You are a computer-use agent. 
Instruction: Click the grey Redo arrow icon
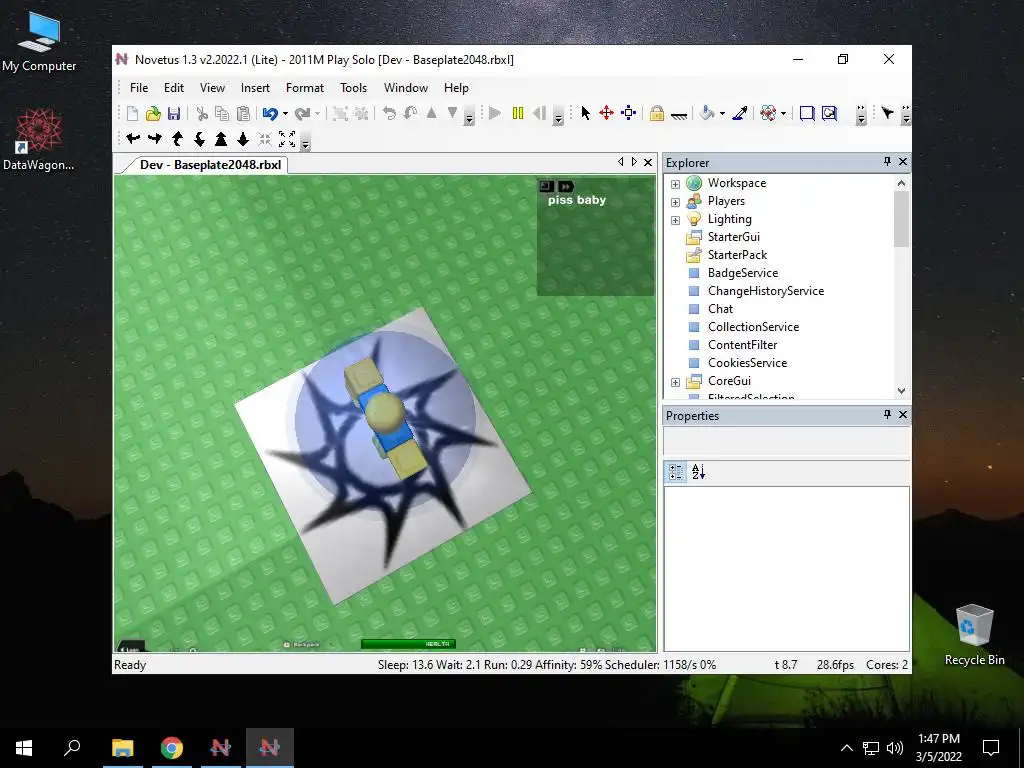(x=302, y=114)
